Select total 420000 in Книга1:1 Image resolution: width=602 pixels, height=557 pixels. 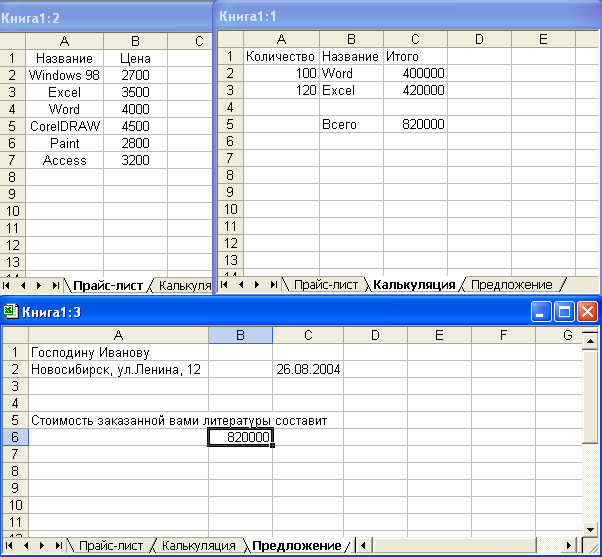pos(415,90)
